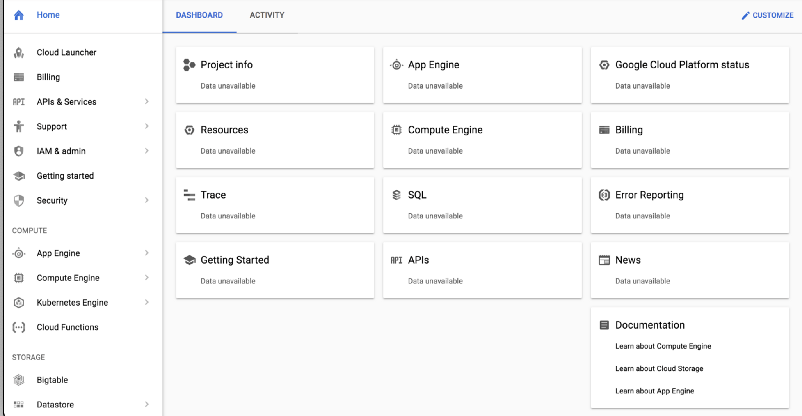Click the API icon beside APIs & Services
Image resolution: width=802 pixels, height=416 pixels.
point(19,102)
